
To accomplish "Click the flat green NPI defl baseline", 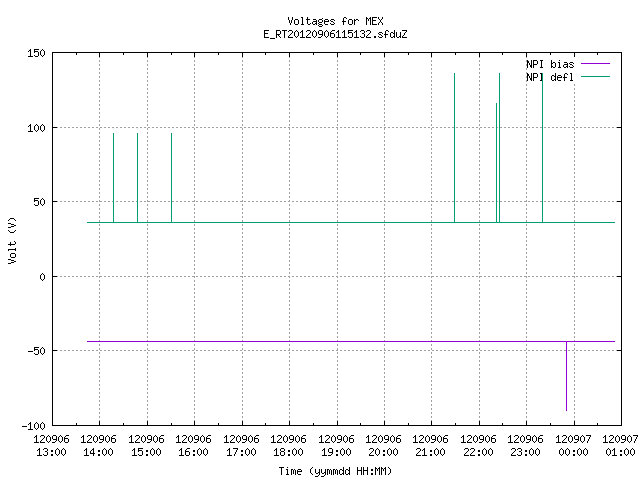I will [351, 222].
